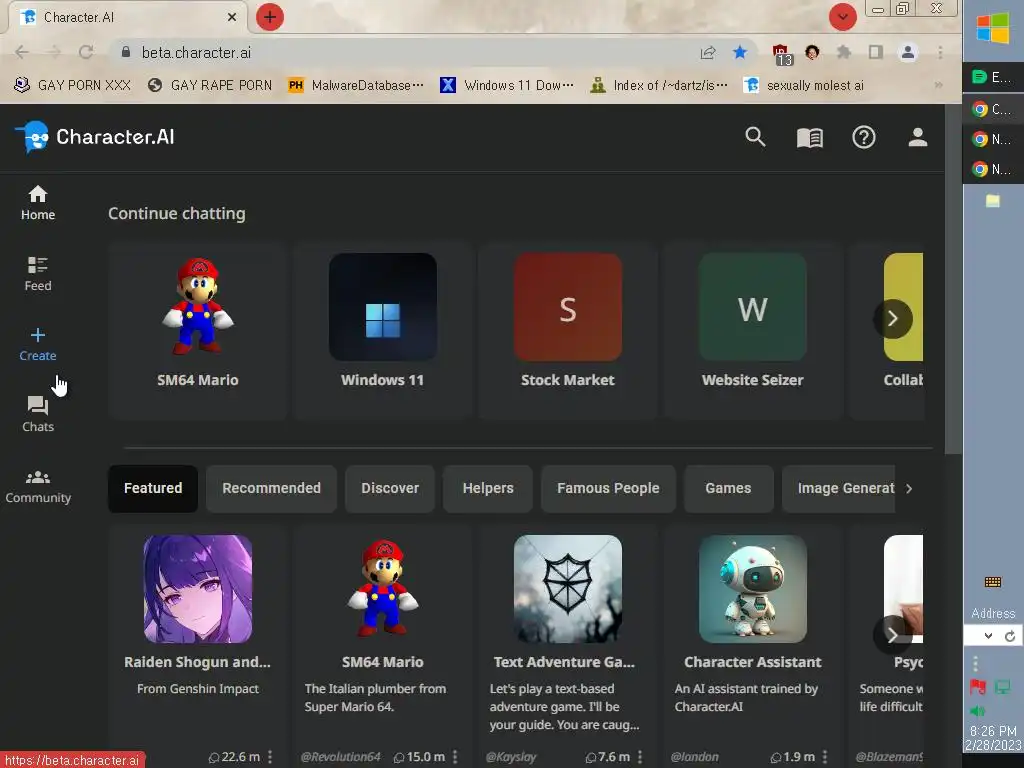Continue chatting with Windows 11 character
Viewport: 1024px width, 768px height.
[383, 330]
